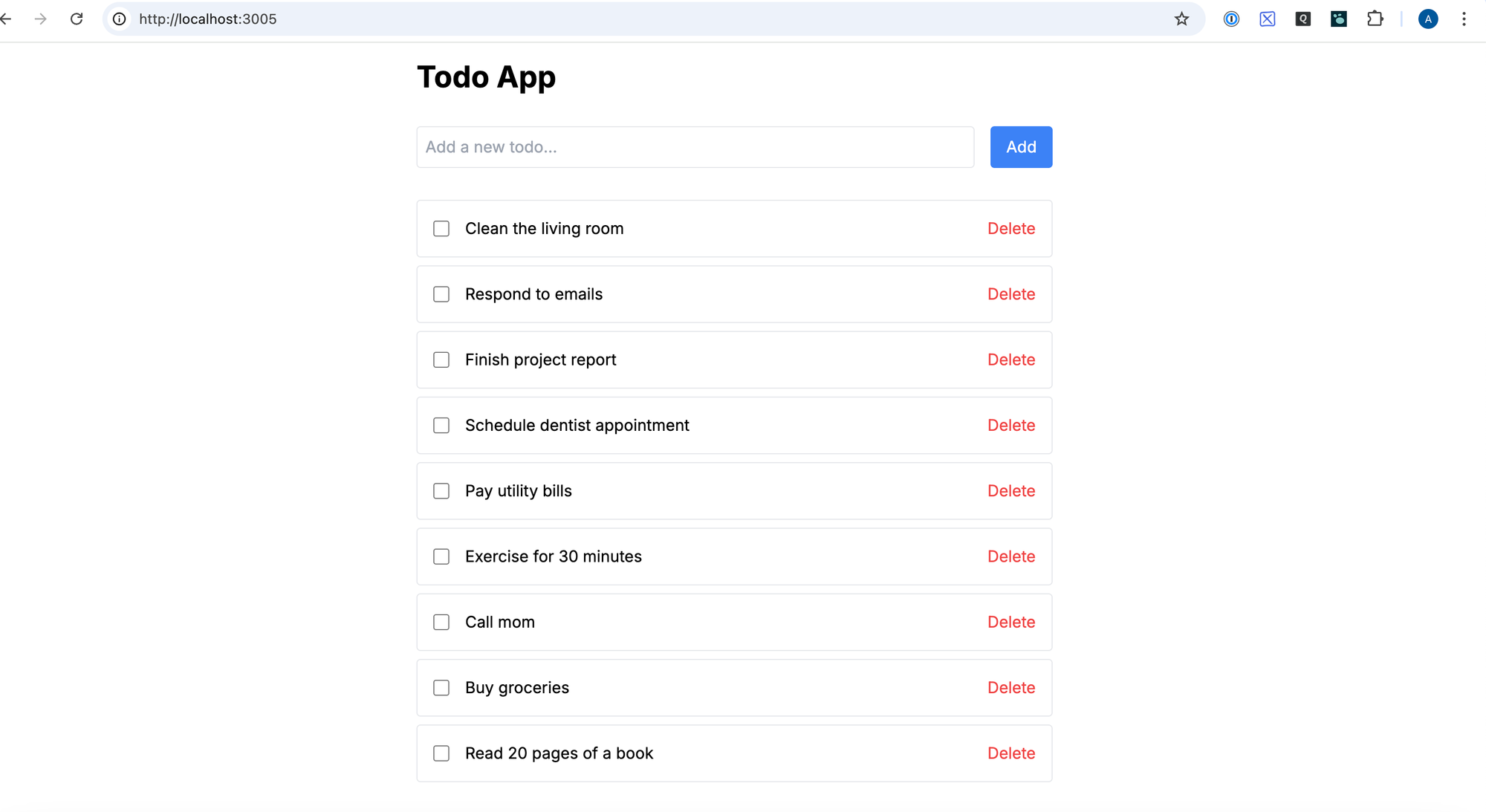The height and width of the screenshot is (812, 1486).
Task: Click the browser address bar
Action: click(x=520, y=19)
